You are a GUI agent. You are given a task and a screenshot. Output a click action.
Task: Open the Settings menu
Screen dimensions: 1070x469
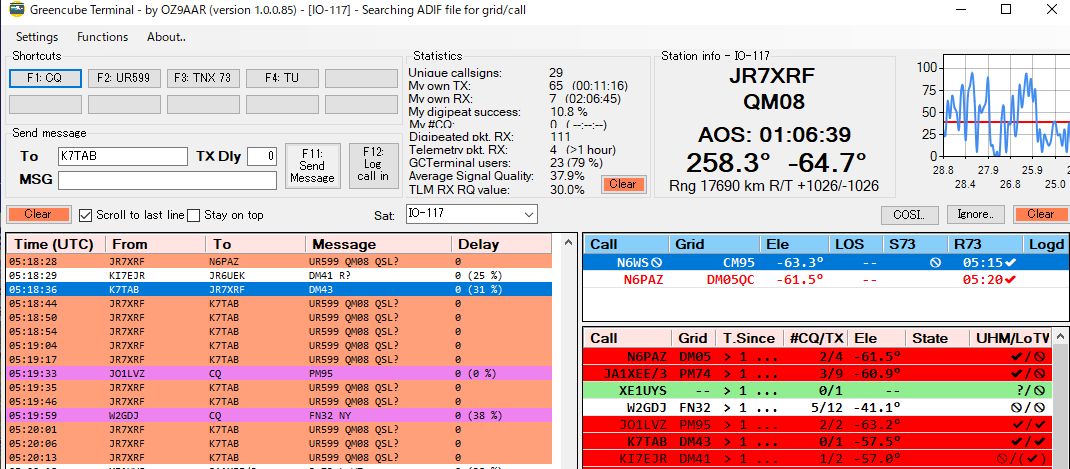[x=37, y=37]
